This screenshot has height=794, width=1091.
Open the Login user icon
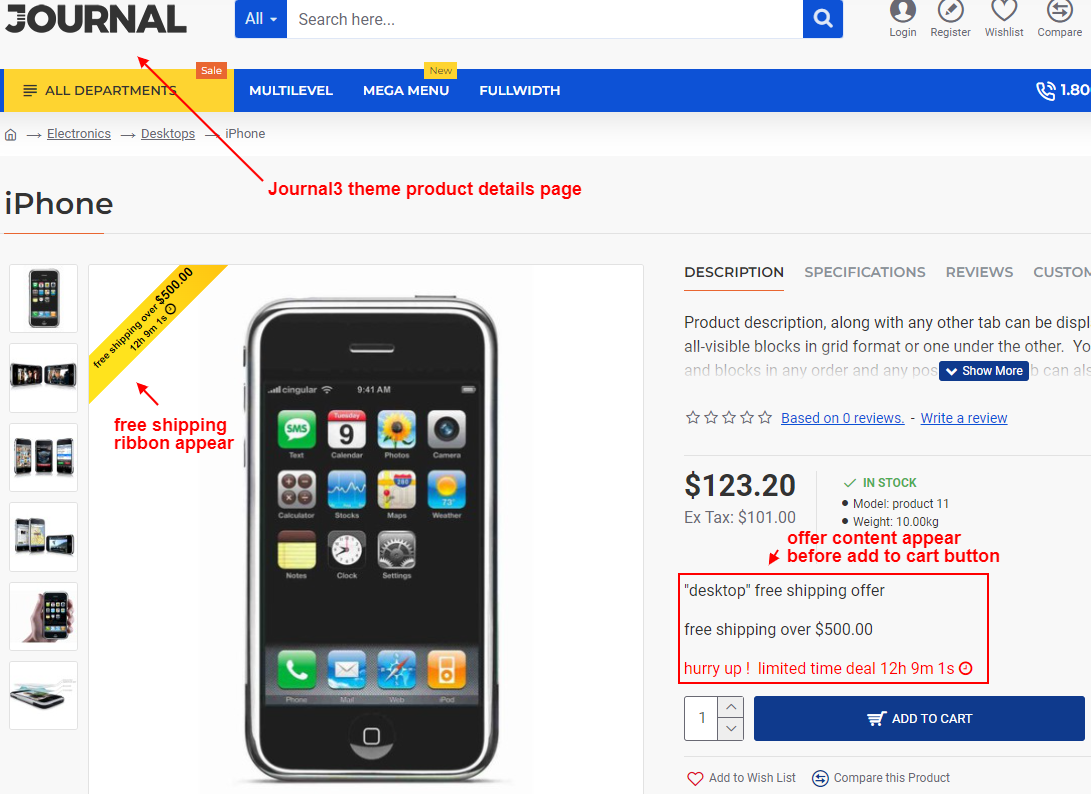click(902, 10)
